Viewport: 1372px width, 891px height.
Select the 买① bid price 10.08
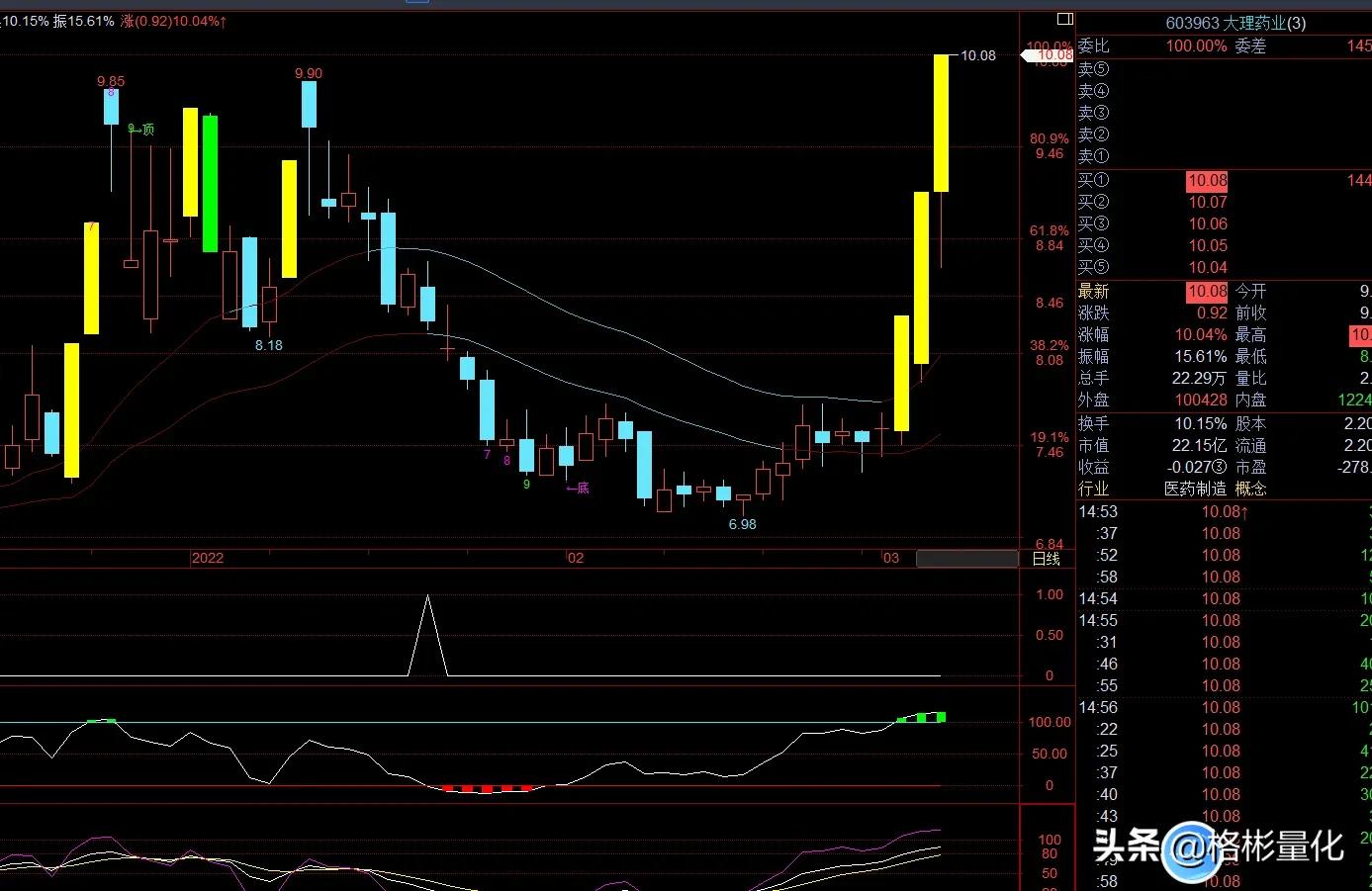1207,180
